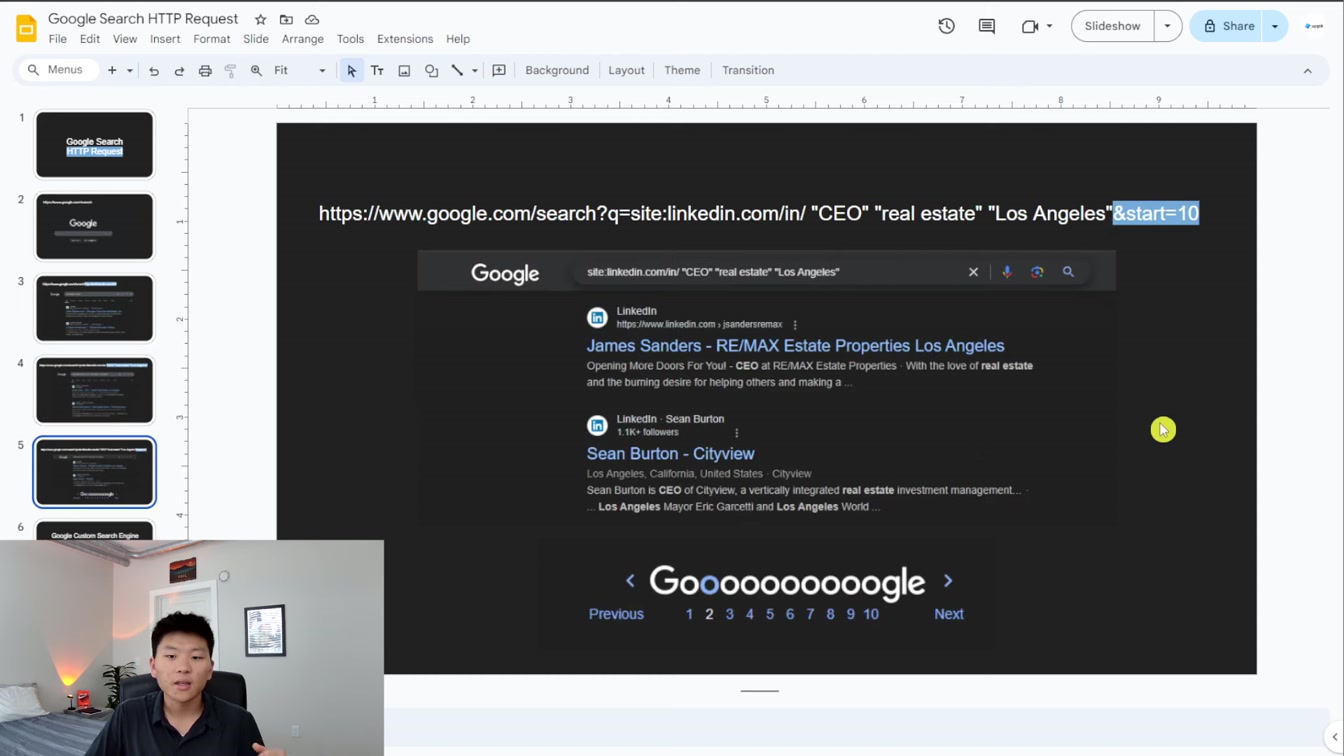
Task: Open version history clock icon
Action: [946, 26]
